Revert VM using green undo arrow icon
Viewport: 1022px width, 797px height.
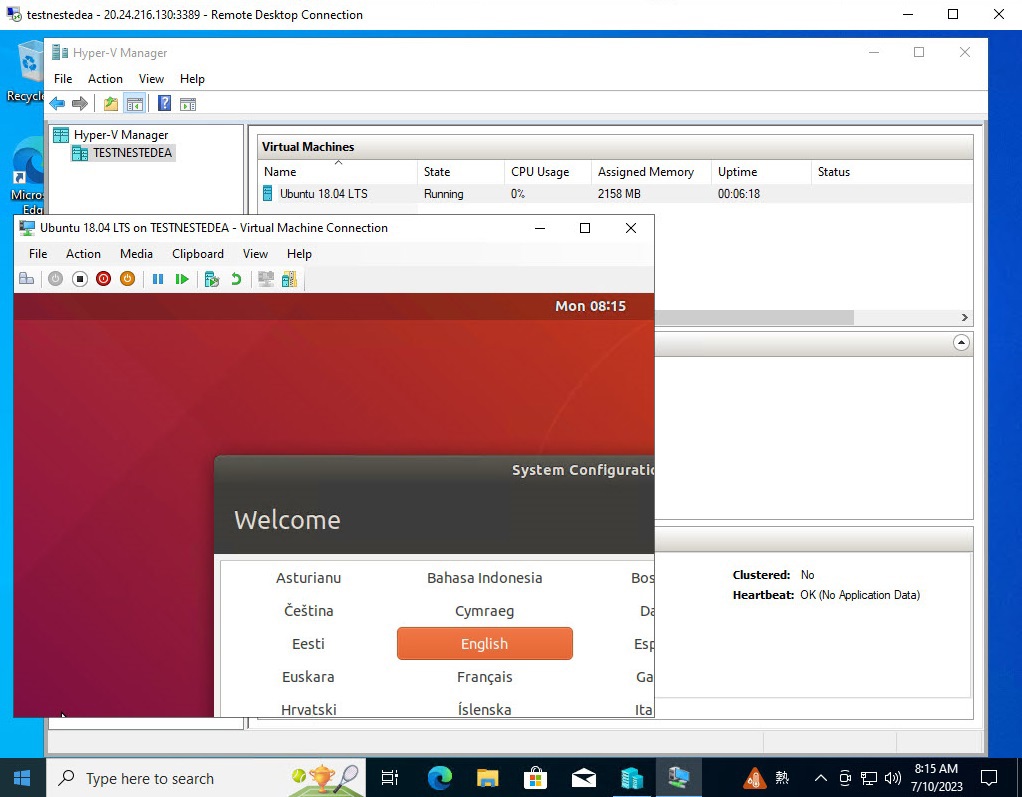click(236, 279)
